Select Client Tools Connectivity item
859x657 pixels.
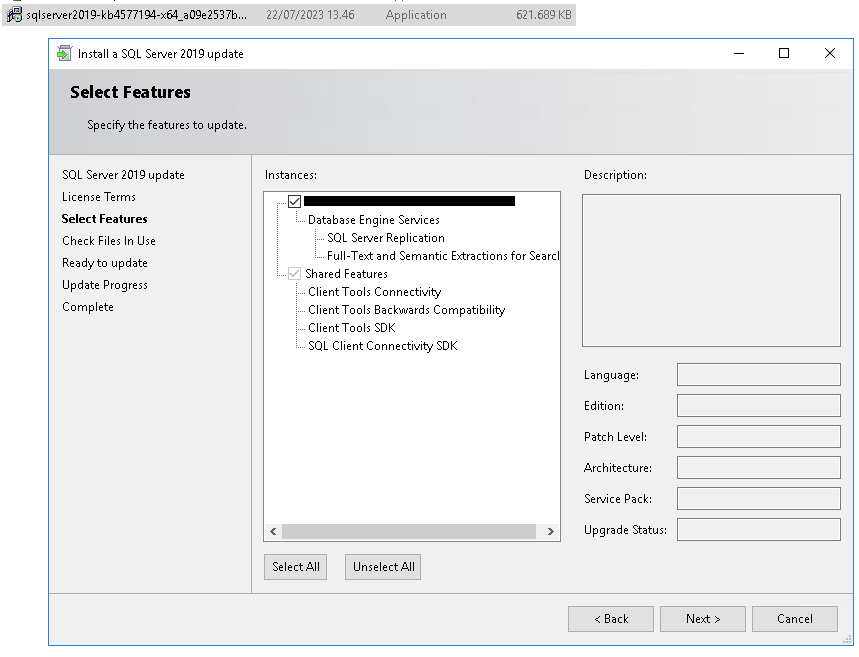(374, 292)
